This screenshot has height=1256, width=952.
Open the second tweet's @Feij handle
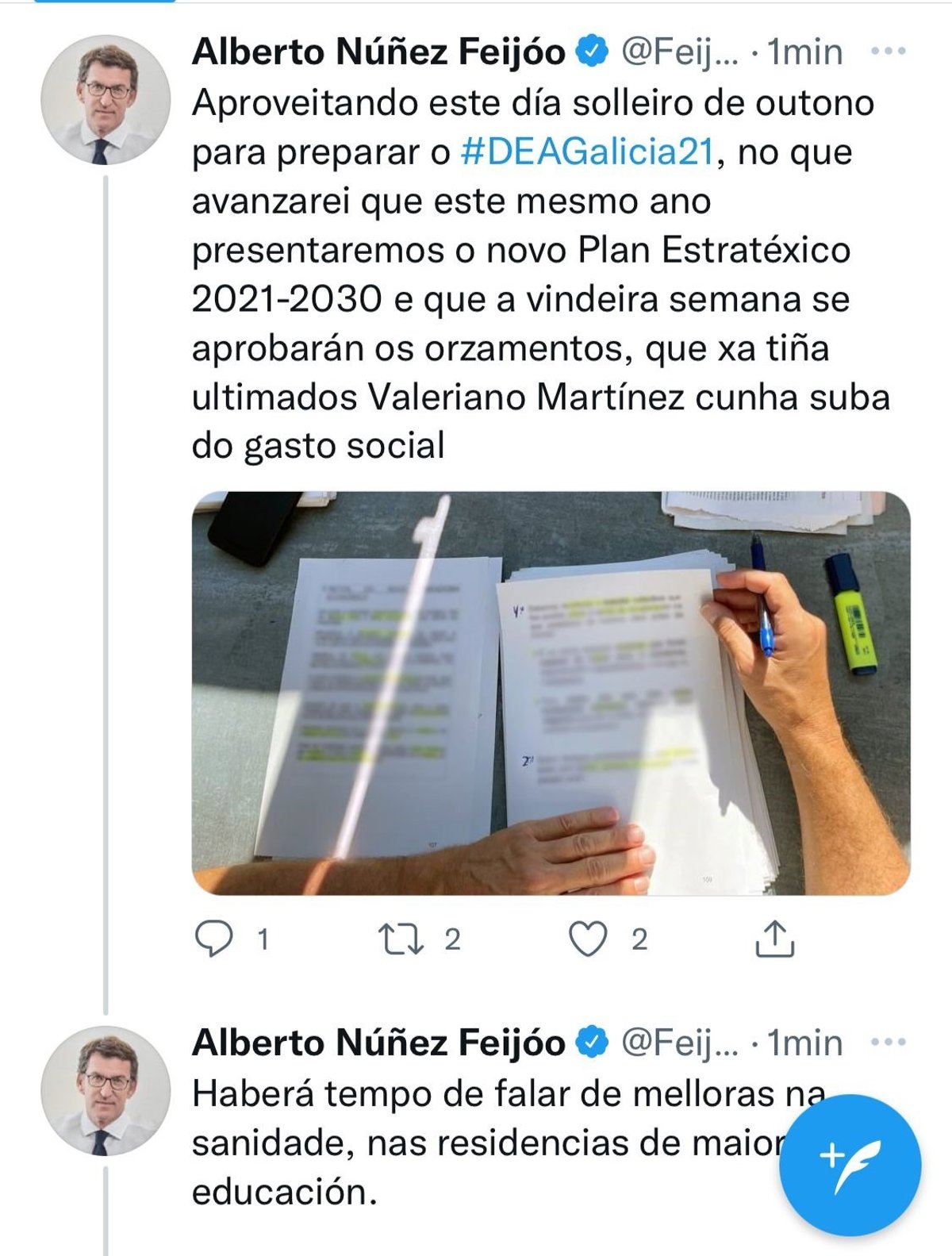tap(679, 1043)
